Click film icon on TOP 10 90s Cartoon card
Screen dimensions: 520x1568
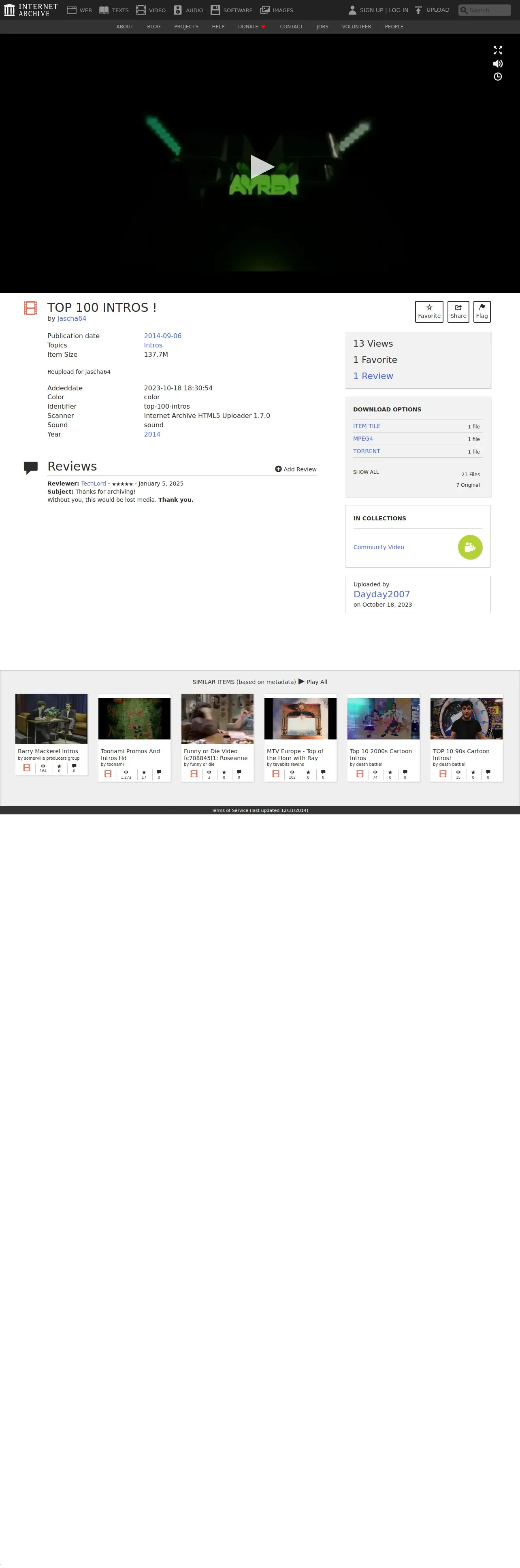pos(443,773)
